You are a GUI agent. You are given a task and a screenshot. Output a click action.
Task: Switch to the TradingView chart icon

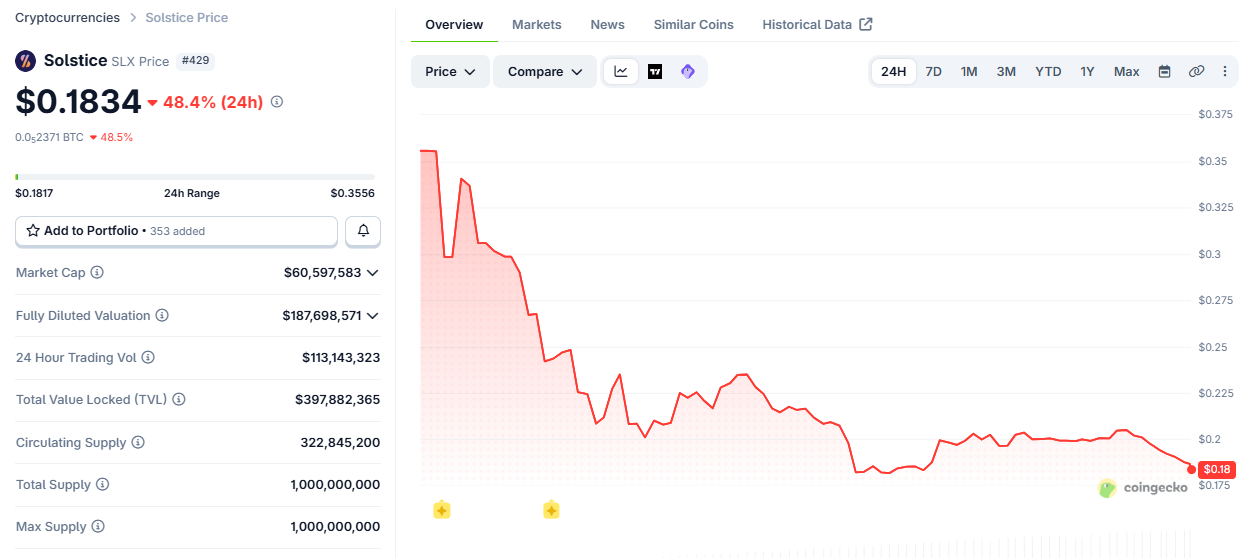point(655,71)
